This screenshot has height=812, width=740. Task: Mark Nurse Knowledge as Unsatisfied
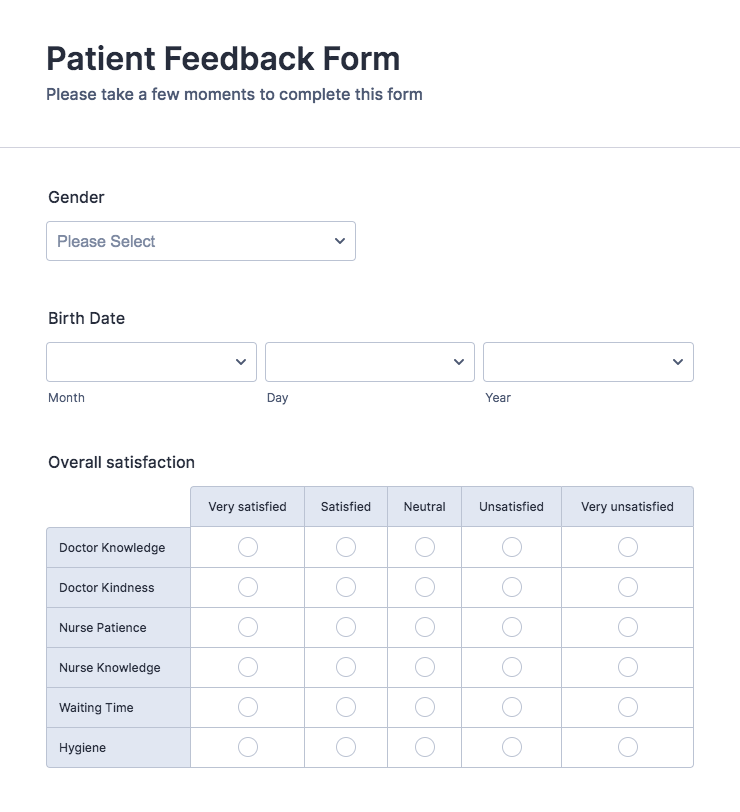511,667
